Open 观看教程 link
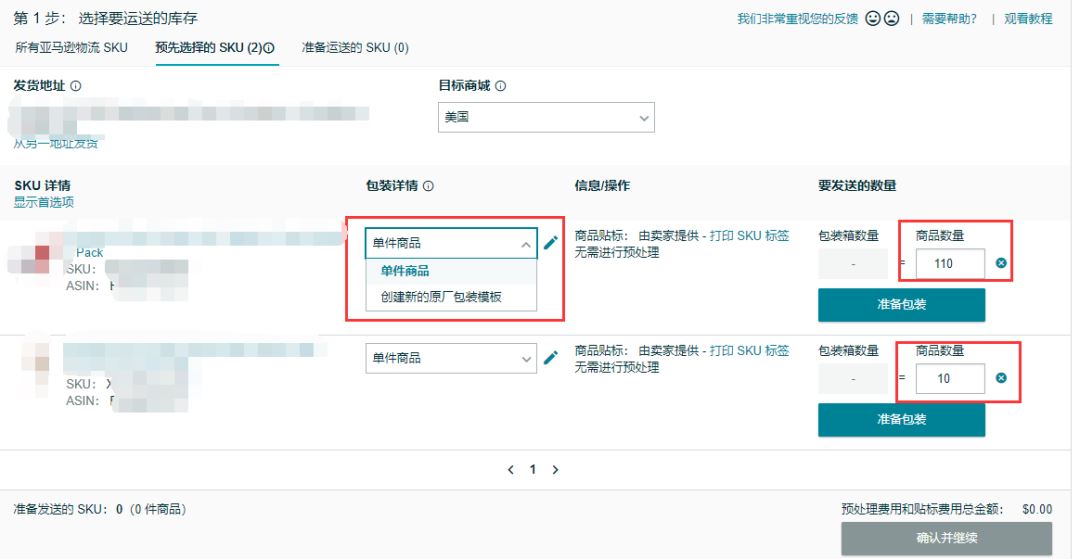This screenshot has height=559, width=1080. point(1028,19)
